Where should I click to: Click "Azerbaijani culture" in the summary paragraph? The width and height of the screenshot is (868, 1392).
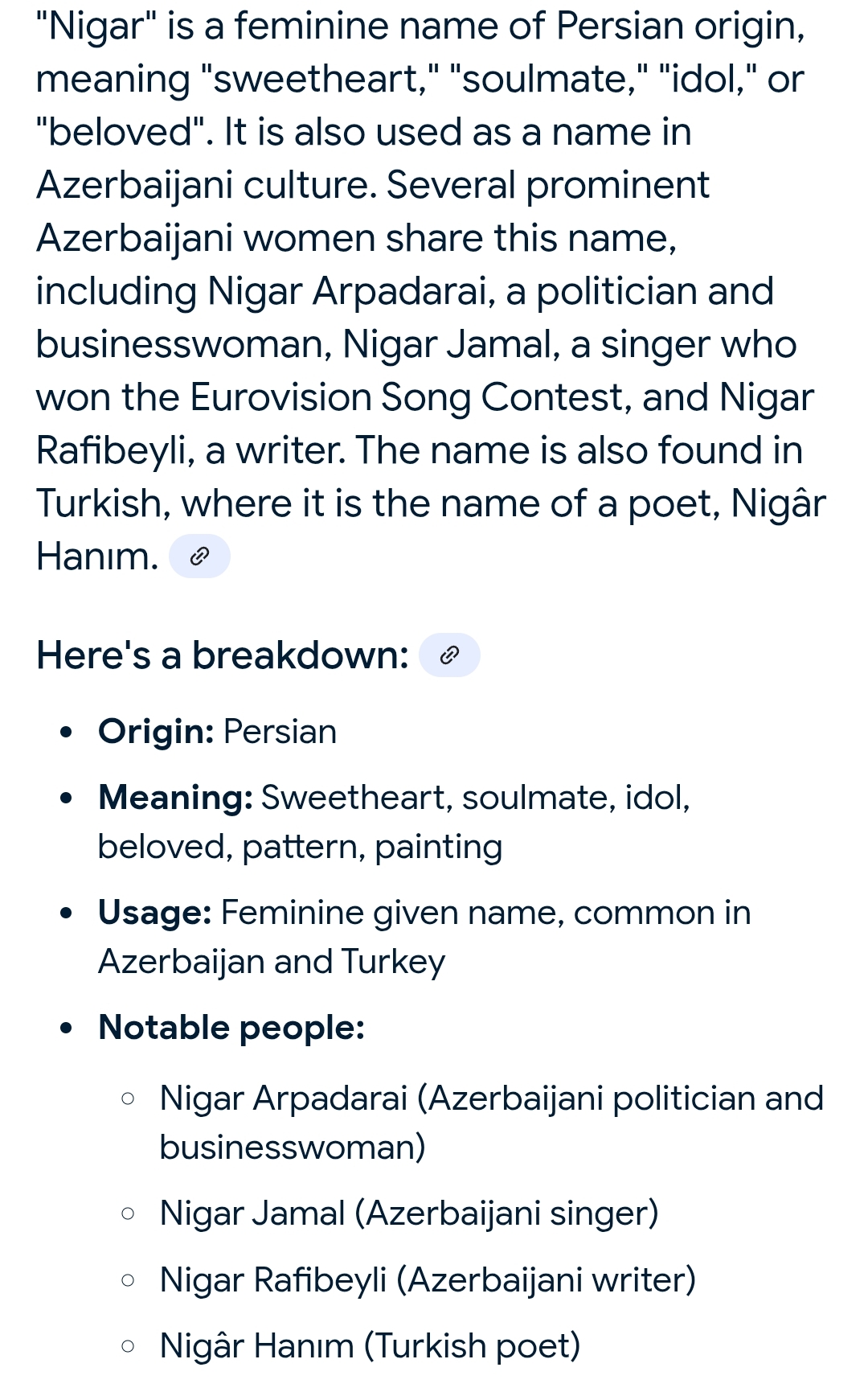tap(206, 186)
